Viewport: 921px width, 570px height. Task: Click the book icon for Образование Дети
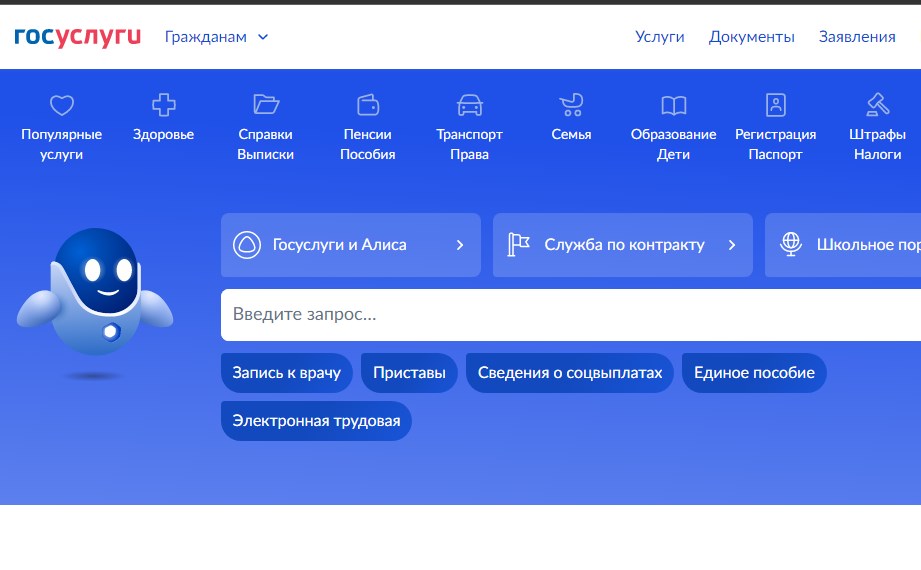673,106
